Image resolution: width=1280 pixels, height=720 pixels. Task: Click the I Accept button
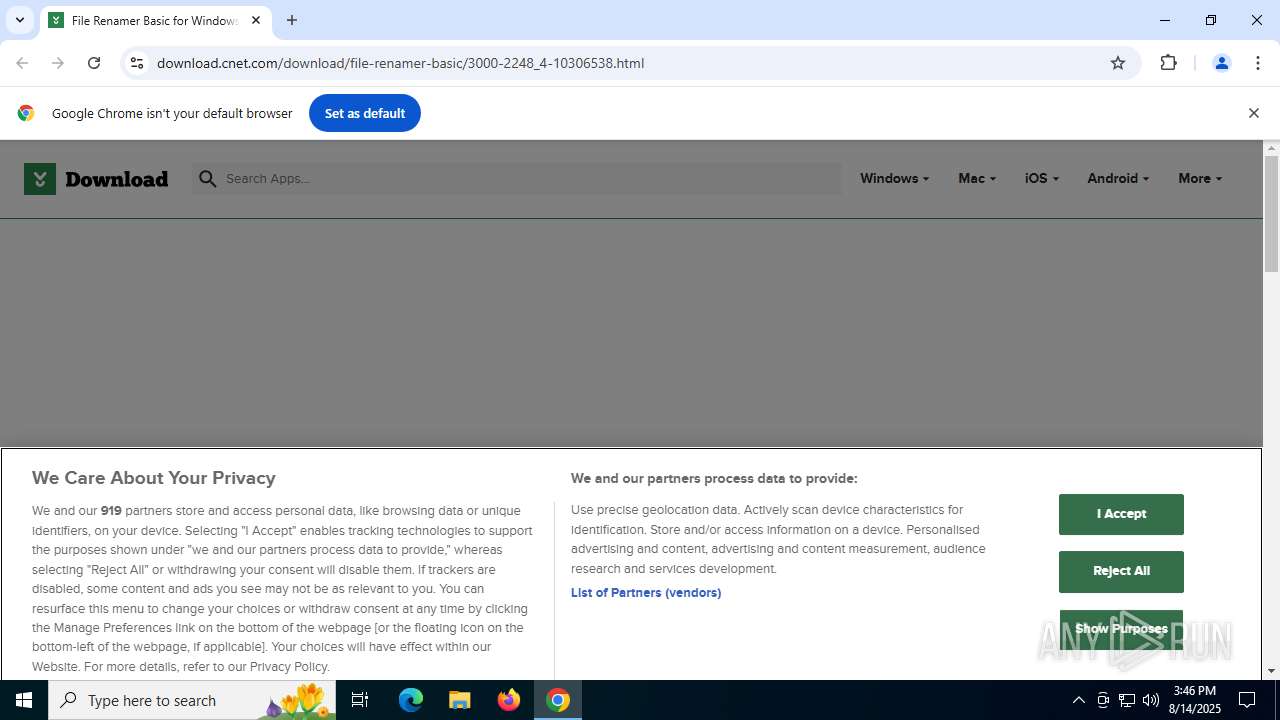tap(1121, 514)
